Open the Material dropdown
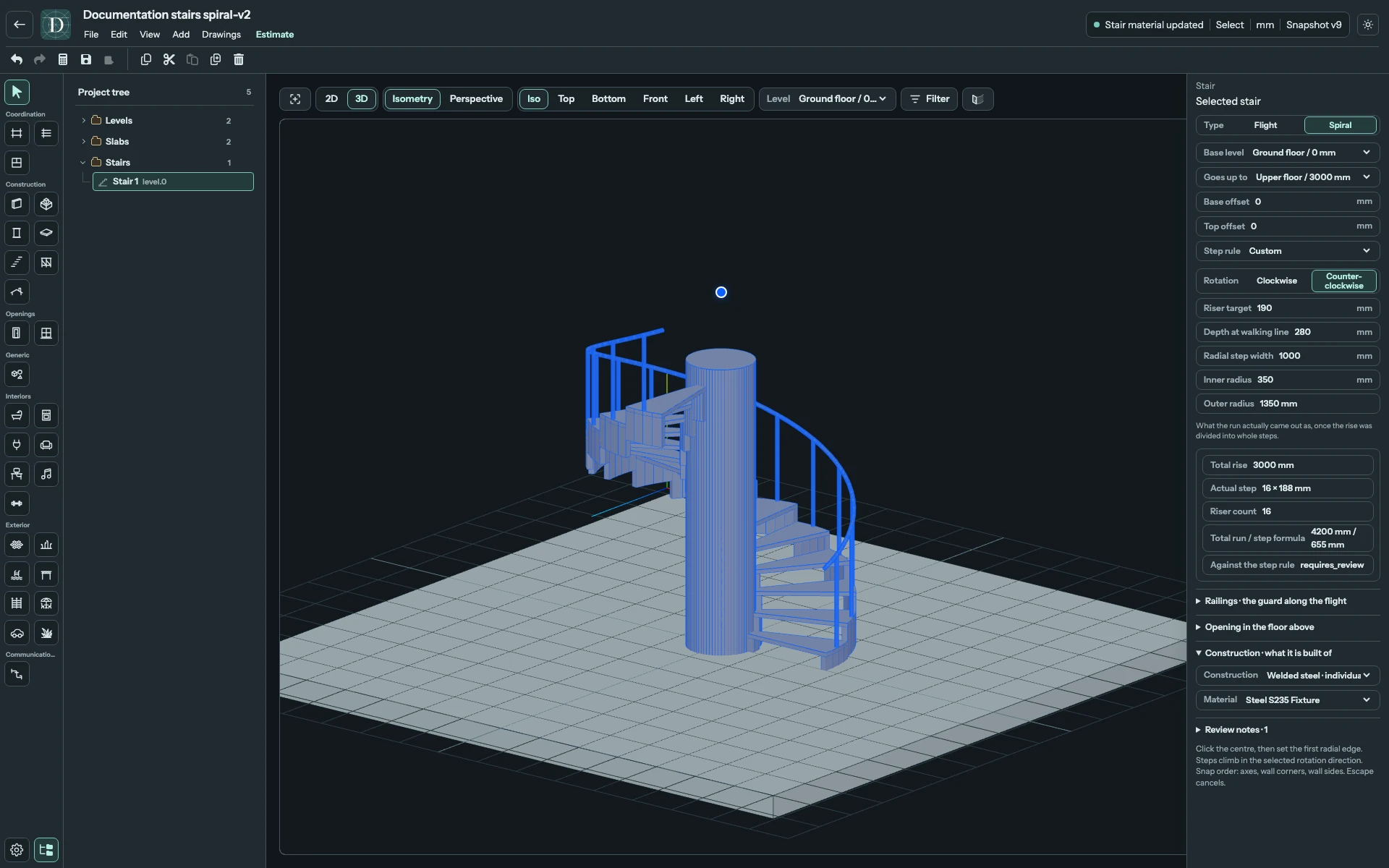 (1288, 700)
